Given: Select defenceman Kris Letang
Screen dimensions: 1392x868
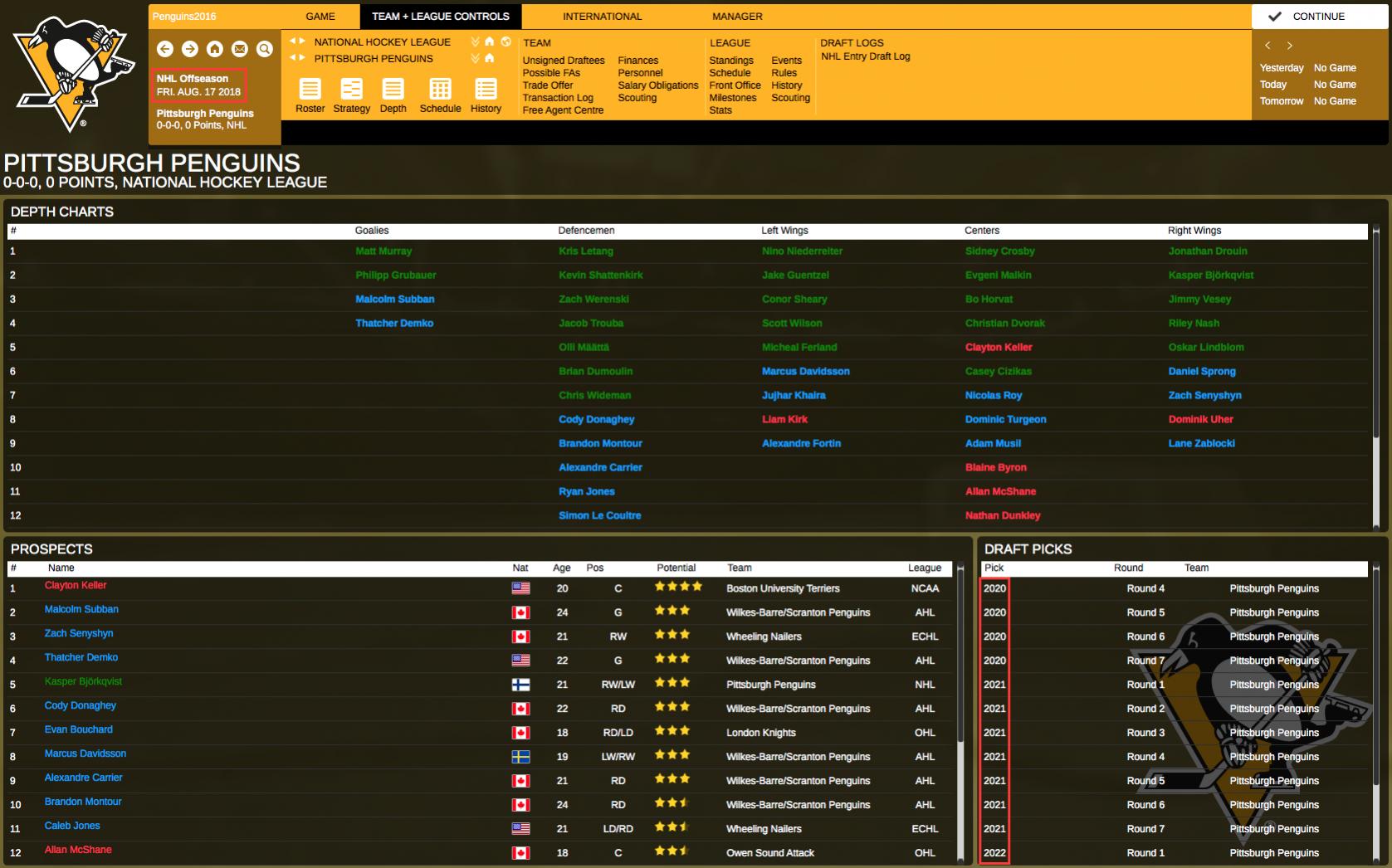Looking at the screenshot, I should pyautogui.click(x=586, y=251).
